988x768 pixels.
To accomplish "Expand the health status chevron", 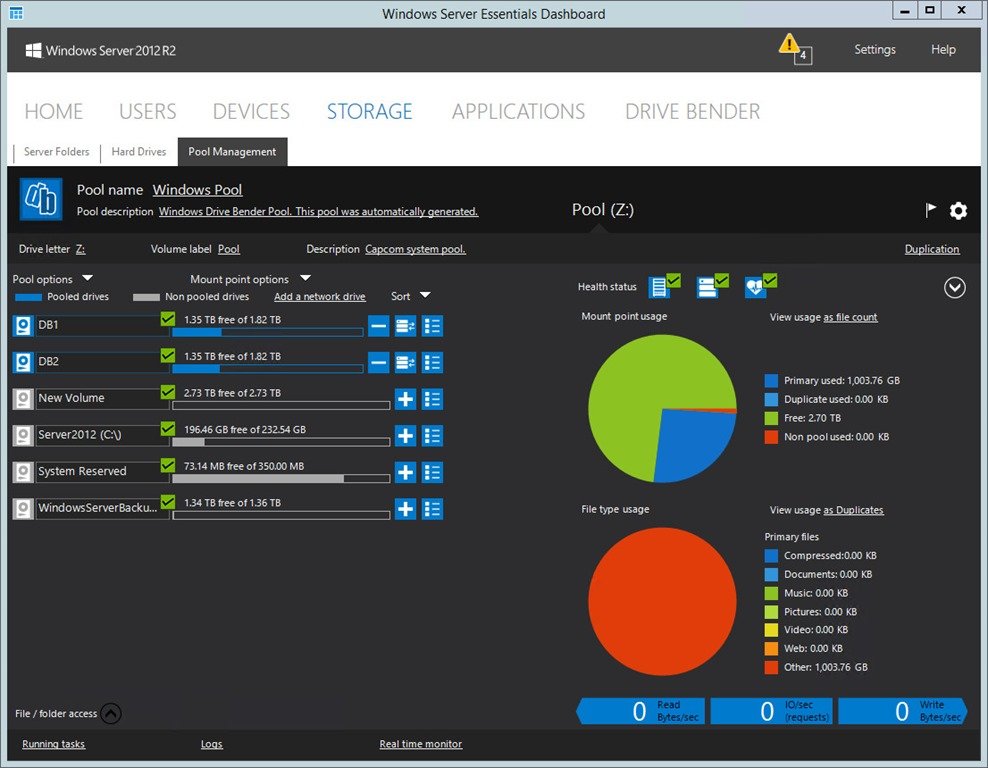I will pos(955,287).
